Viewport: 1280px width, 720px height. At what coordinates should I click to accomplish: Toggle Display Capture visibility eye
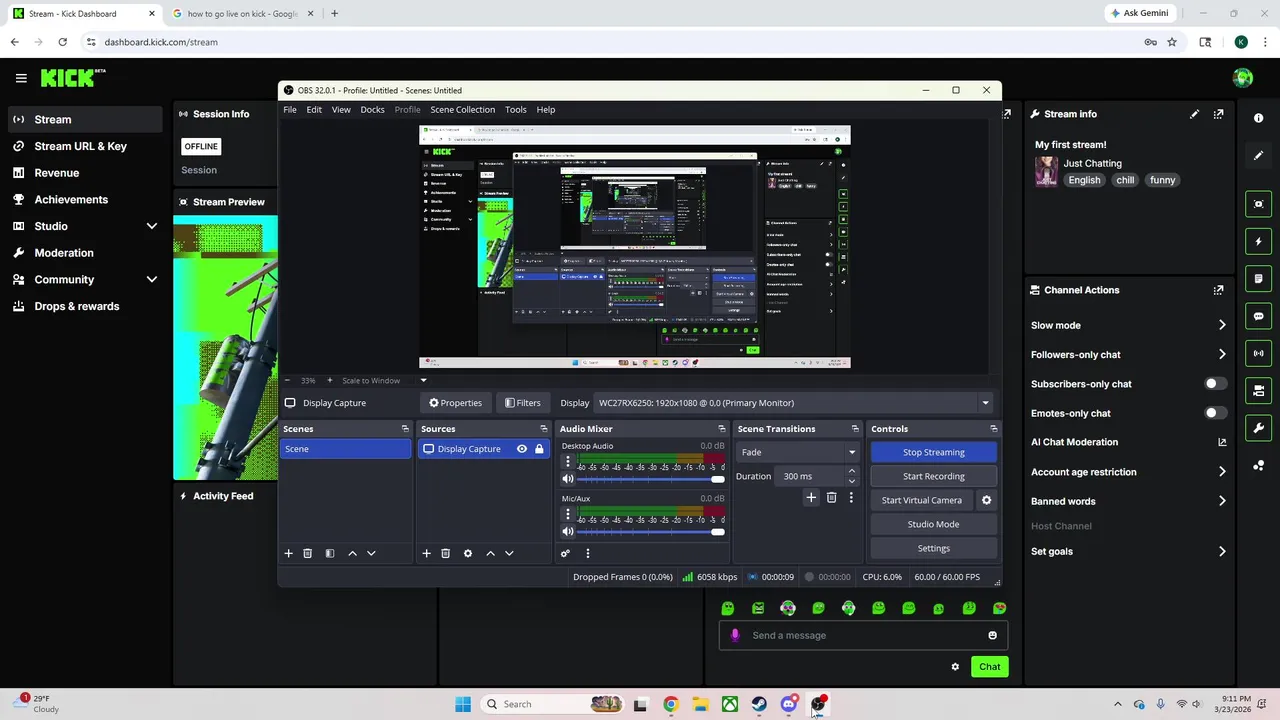tap(521, 449)
